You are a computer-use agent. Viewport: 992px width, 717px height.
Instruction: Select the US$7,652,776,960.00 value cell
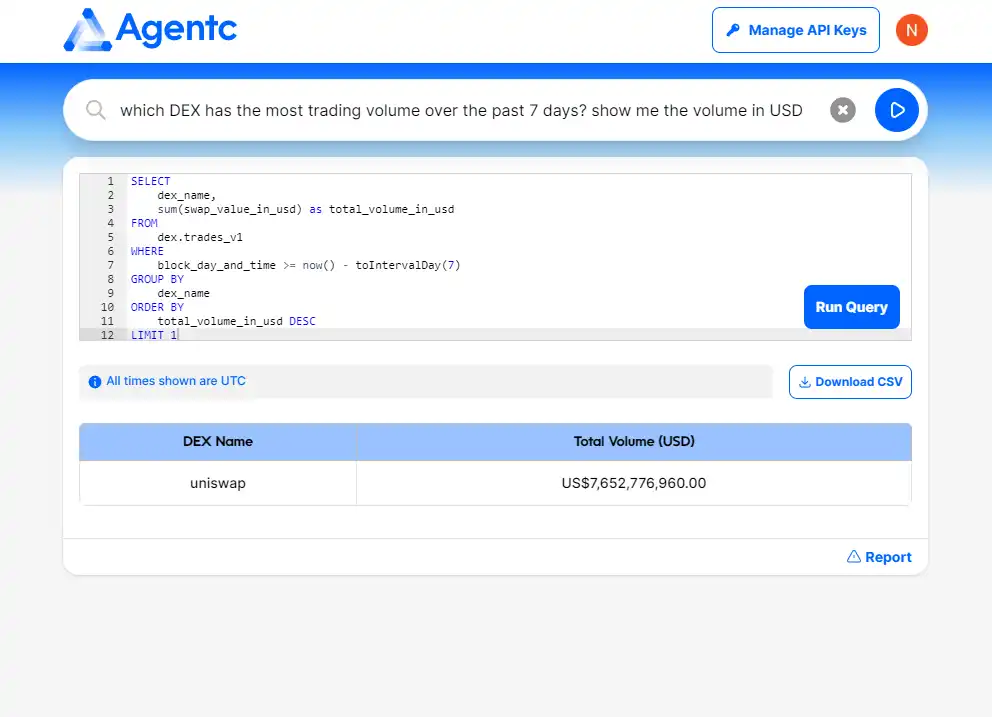[634, 483]
